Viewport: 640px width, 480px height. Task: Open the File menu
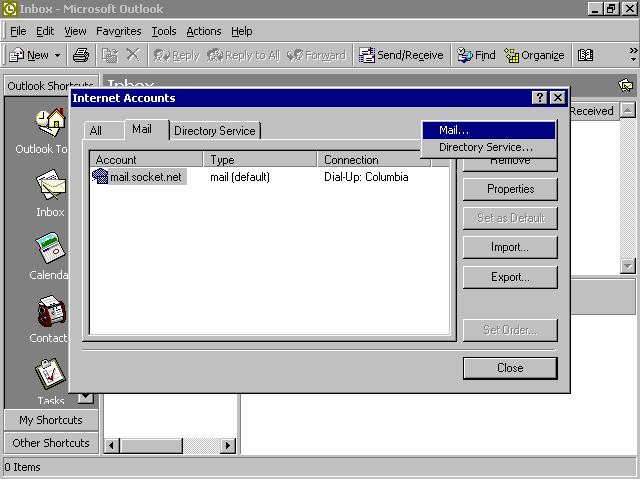(x=18, y=31)
